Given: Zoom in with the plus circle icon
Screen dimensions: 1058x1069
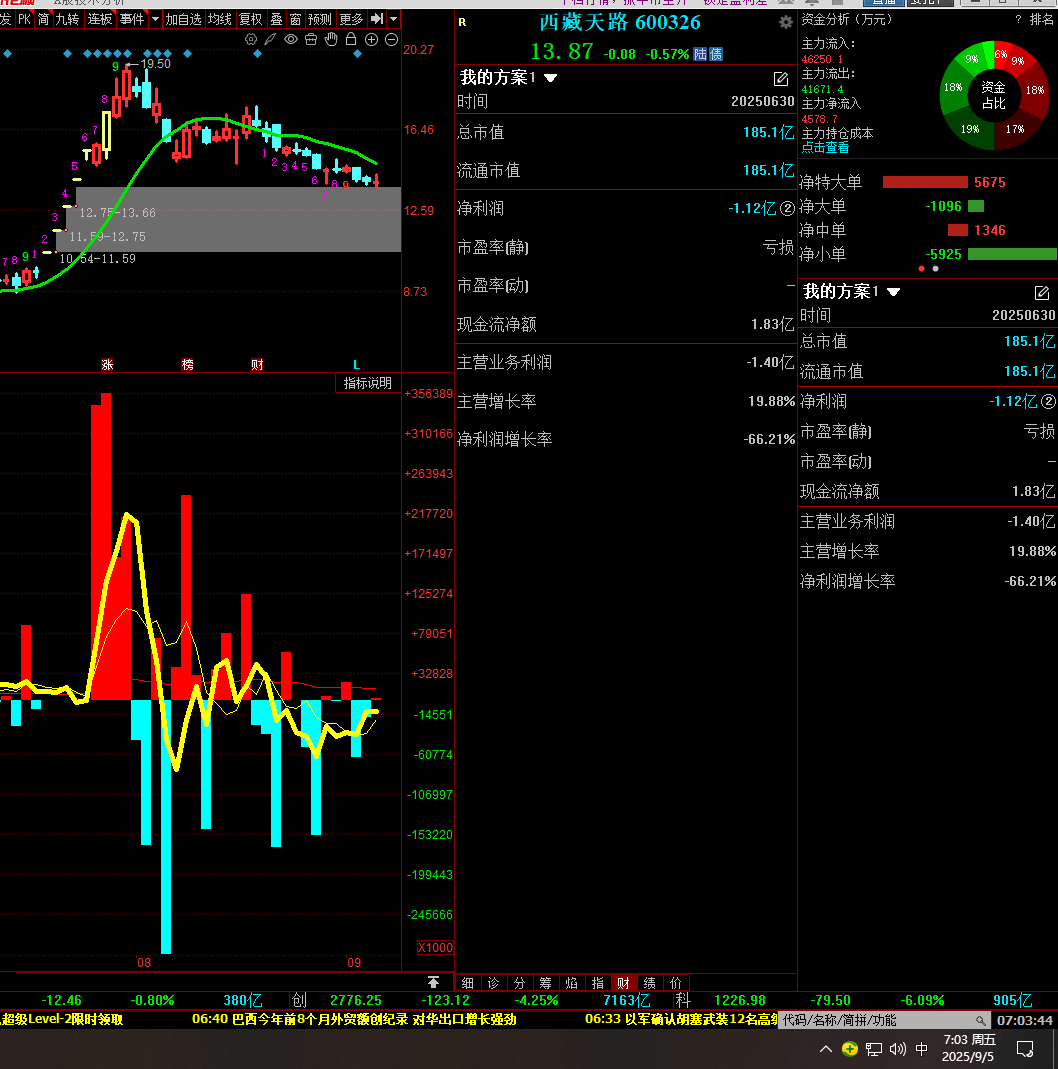Looking at the screenshot, I should 372,40.
